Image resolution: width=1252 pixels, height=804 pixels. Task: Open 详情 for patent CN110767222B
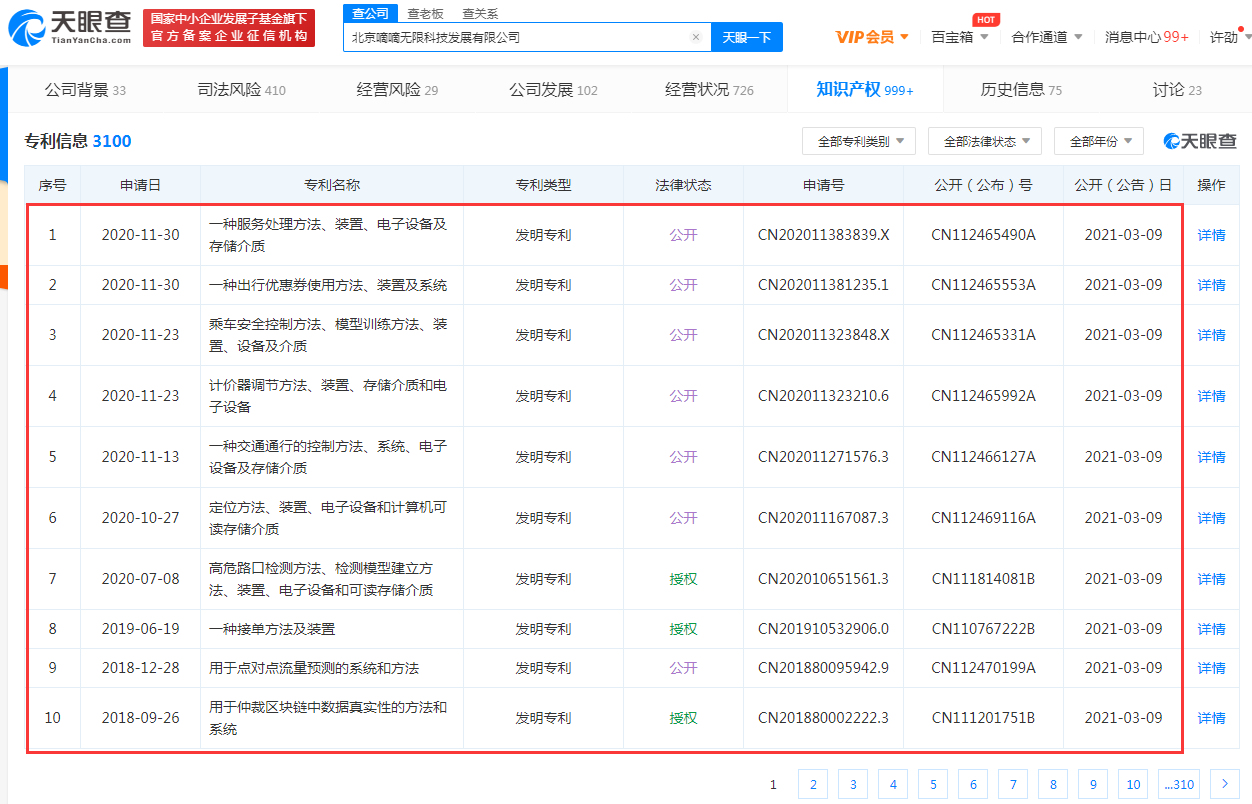pyautogui.click(x=1211, y=629)
